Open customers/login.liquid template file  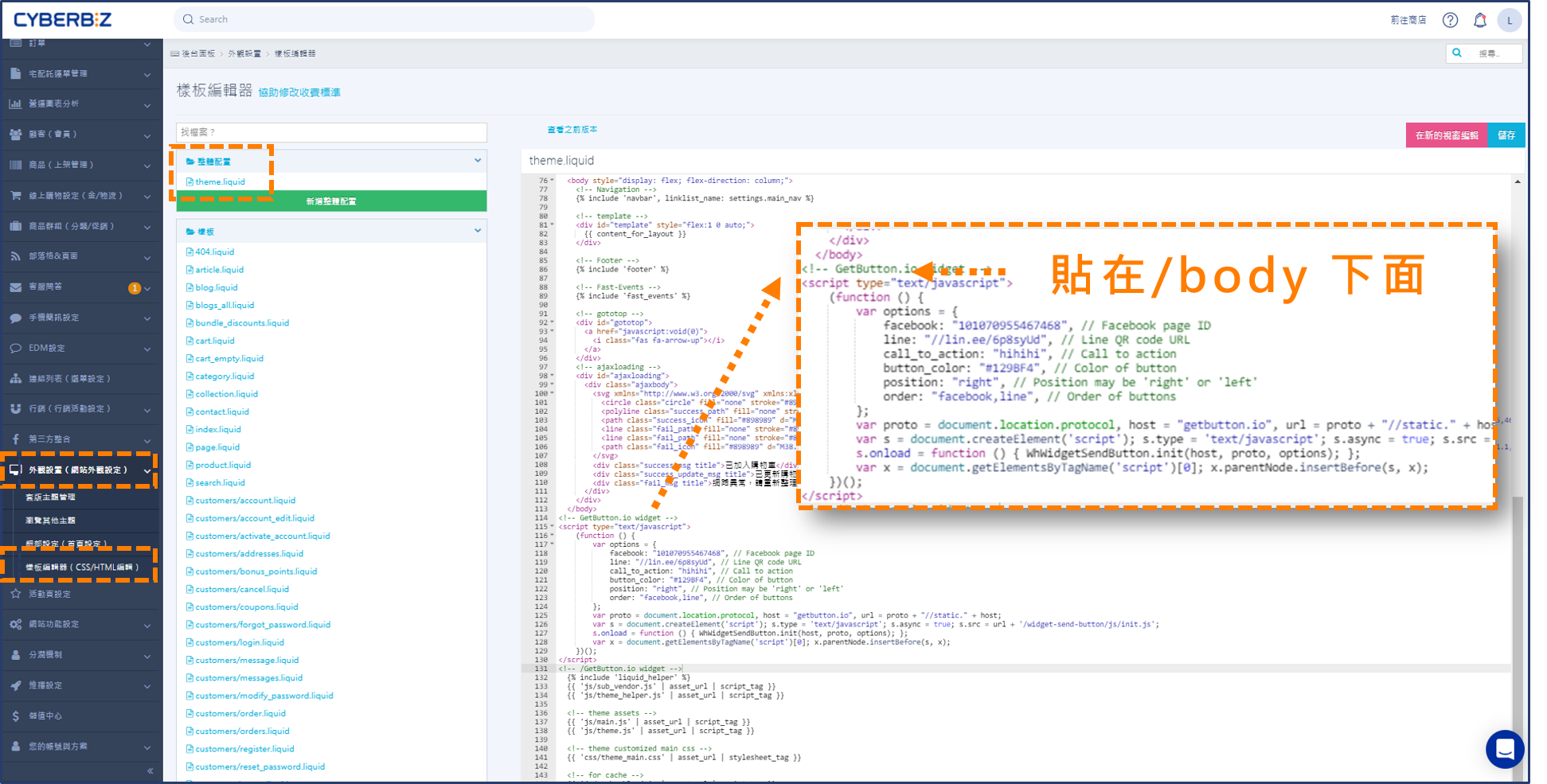[x=240, y=642]
